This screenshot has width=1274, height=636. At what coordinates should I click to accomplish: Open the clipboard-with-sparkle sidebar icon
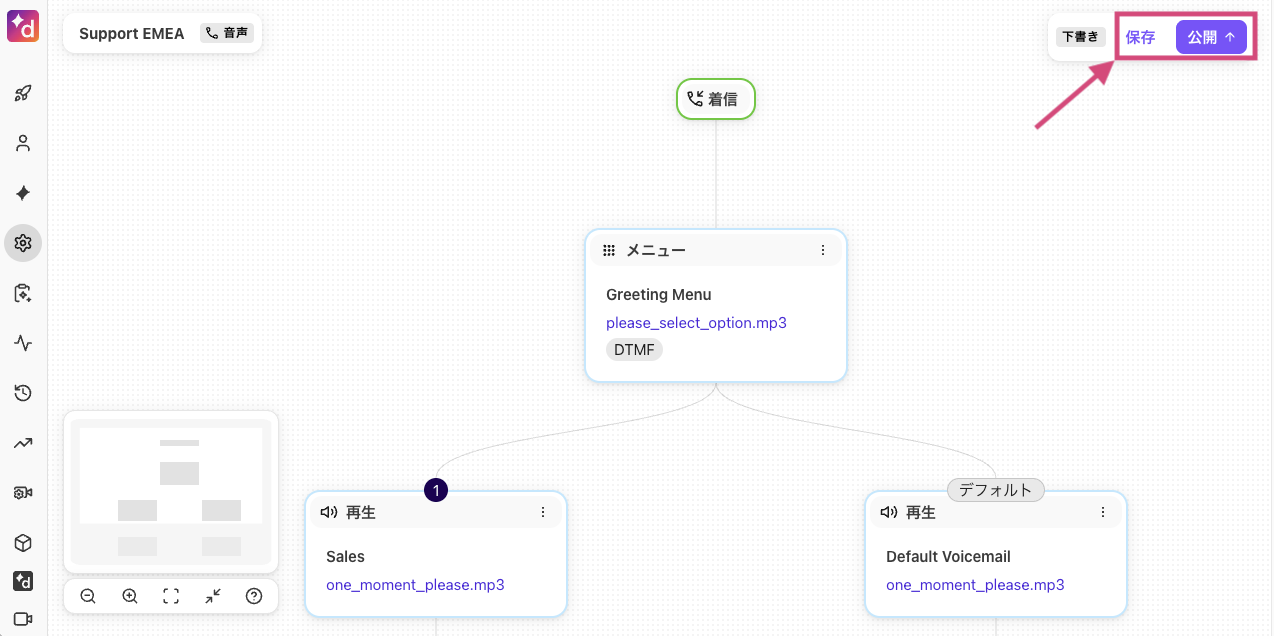[x=23, y=292]
